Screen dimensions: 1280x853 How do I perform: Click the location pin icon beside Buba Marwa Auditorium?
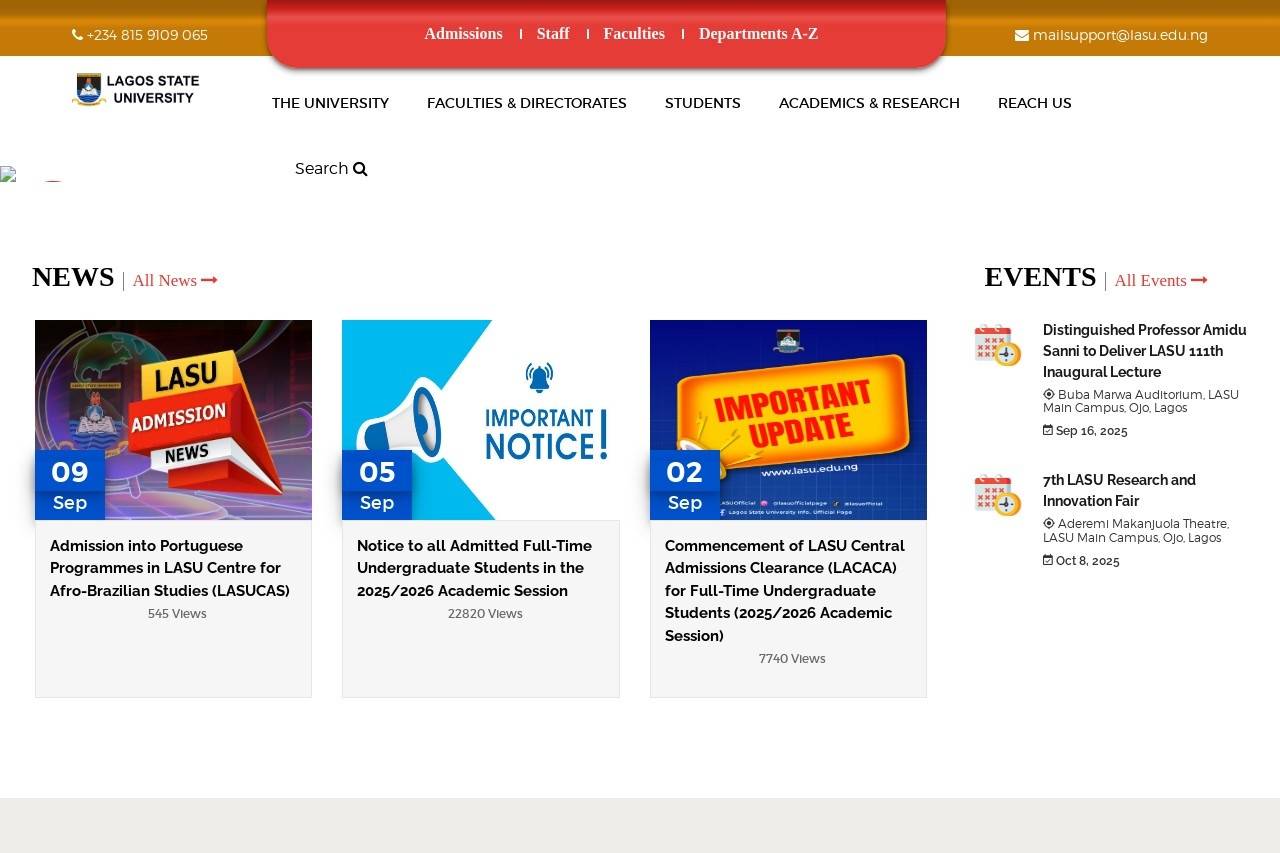1049,394
